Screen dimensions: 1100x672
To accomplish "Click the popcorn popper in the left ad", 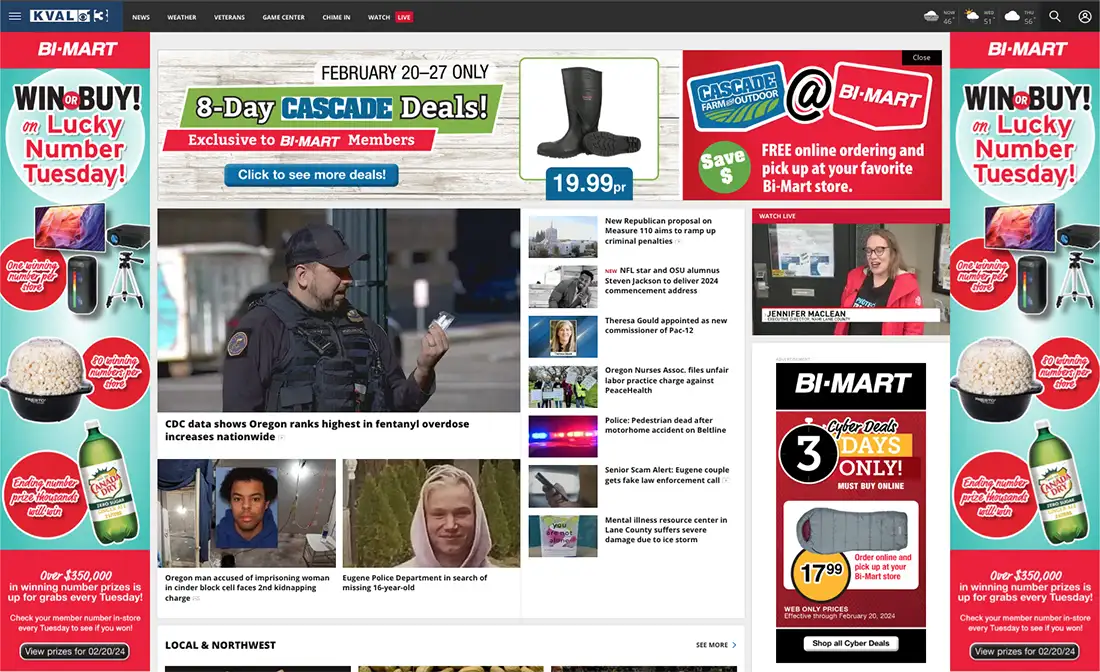I will [x=46, y=379].
